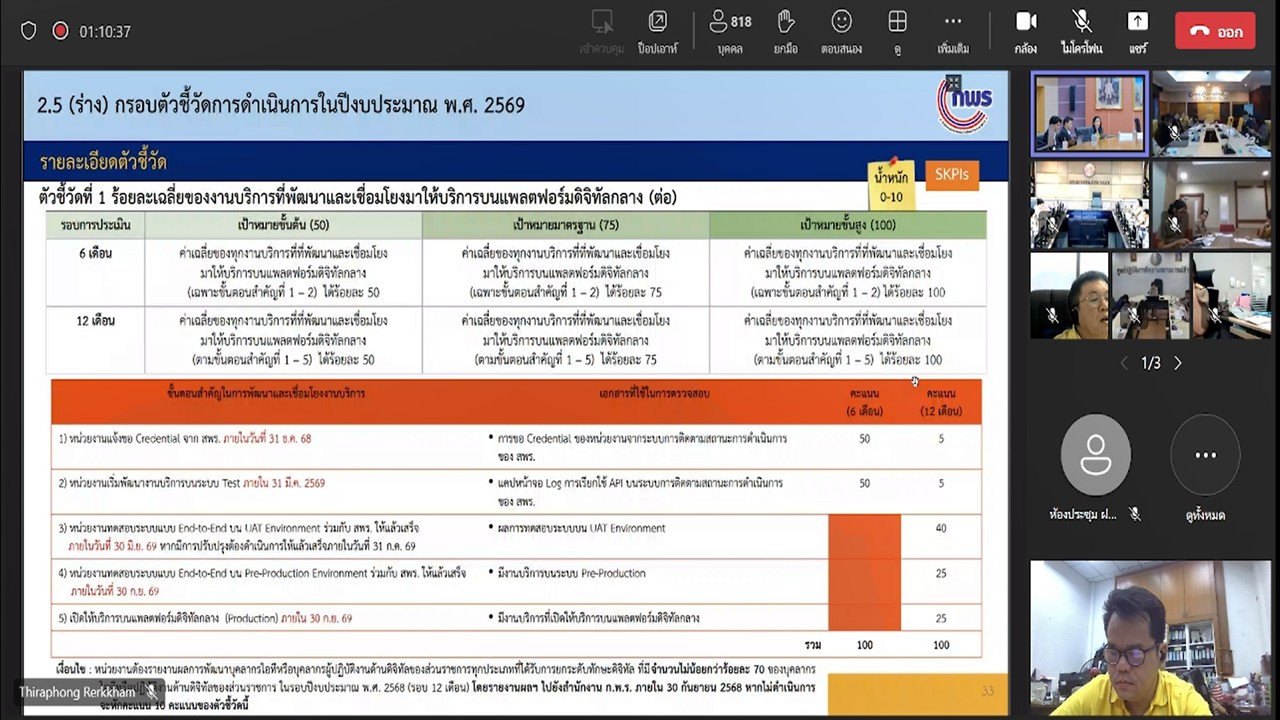Viewport: 1280px width, 720px height.
Task: Click the red recording indicator icon
Action: 60,31
